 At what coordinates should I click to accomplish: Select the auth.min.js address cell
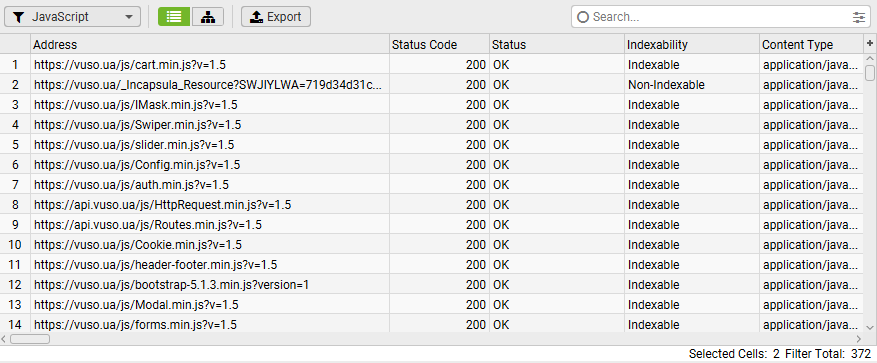(x=210, y=185)
